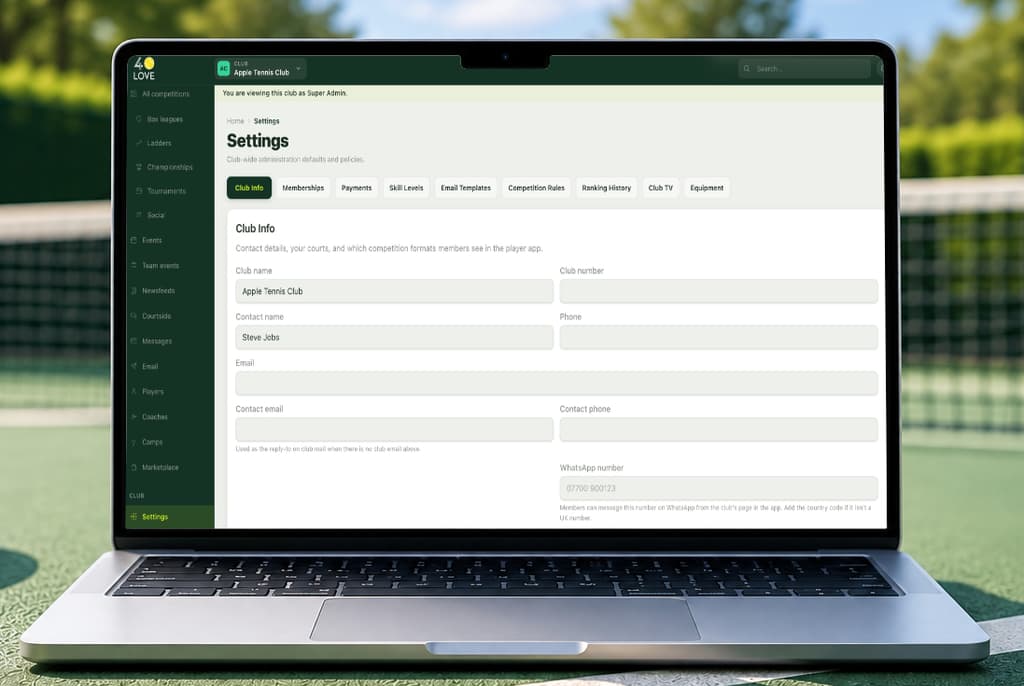This screenshot has width=1024, height=686.
Task: Open the Championships trophy item
Action: (x=165, y=167)
